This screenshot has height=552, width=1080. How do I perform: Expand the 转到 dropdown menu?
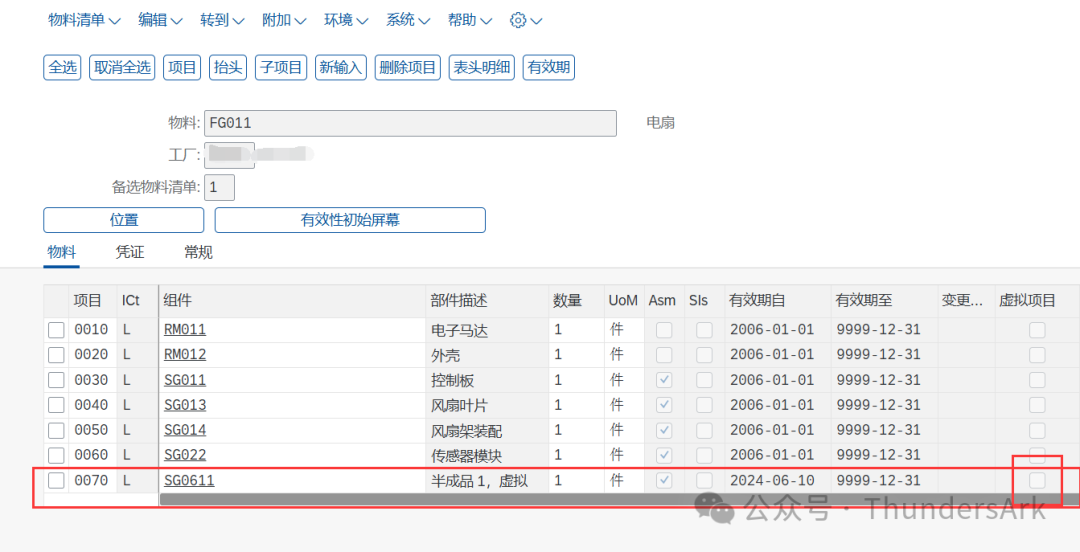pyautogui.click(x=222, y=20)
